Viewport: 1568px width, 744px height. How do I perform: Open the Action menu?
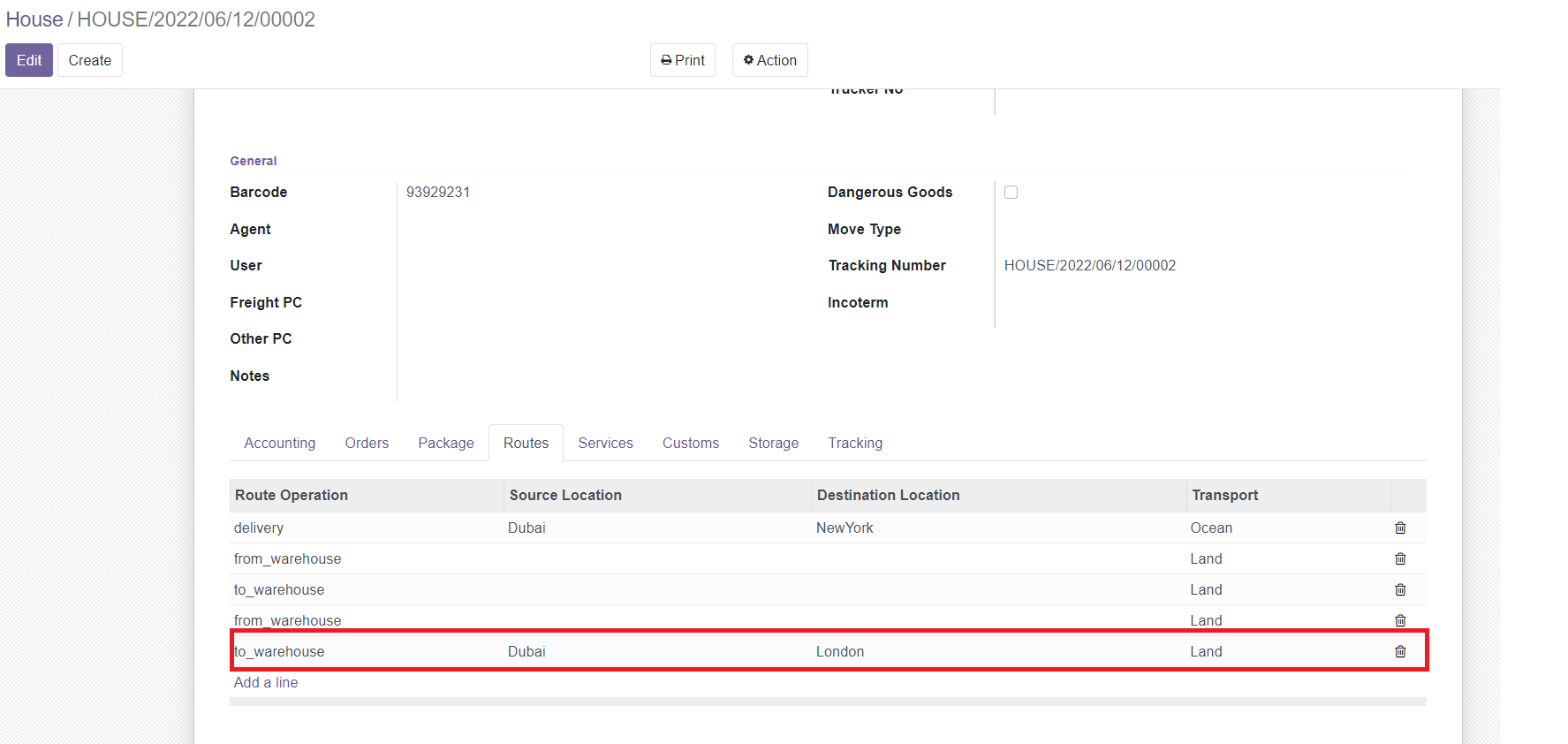(x=769, y=60)
